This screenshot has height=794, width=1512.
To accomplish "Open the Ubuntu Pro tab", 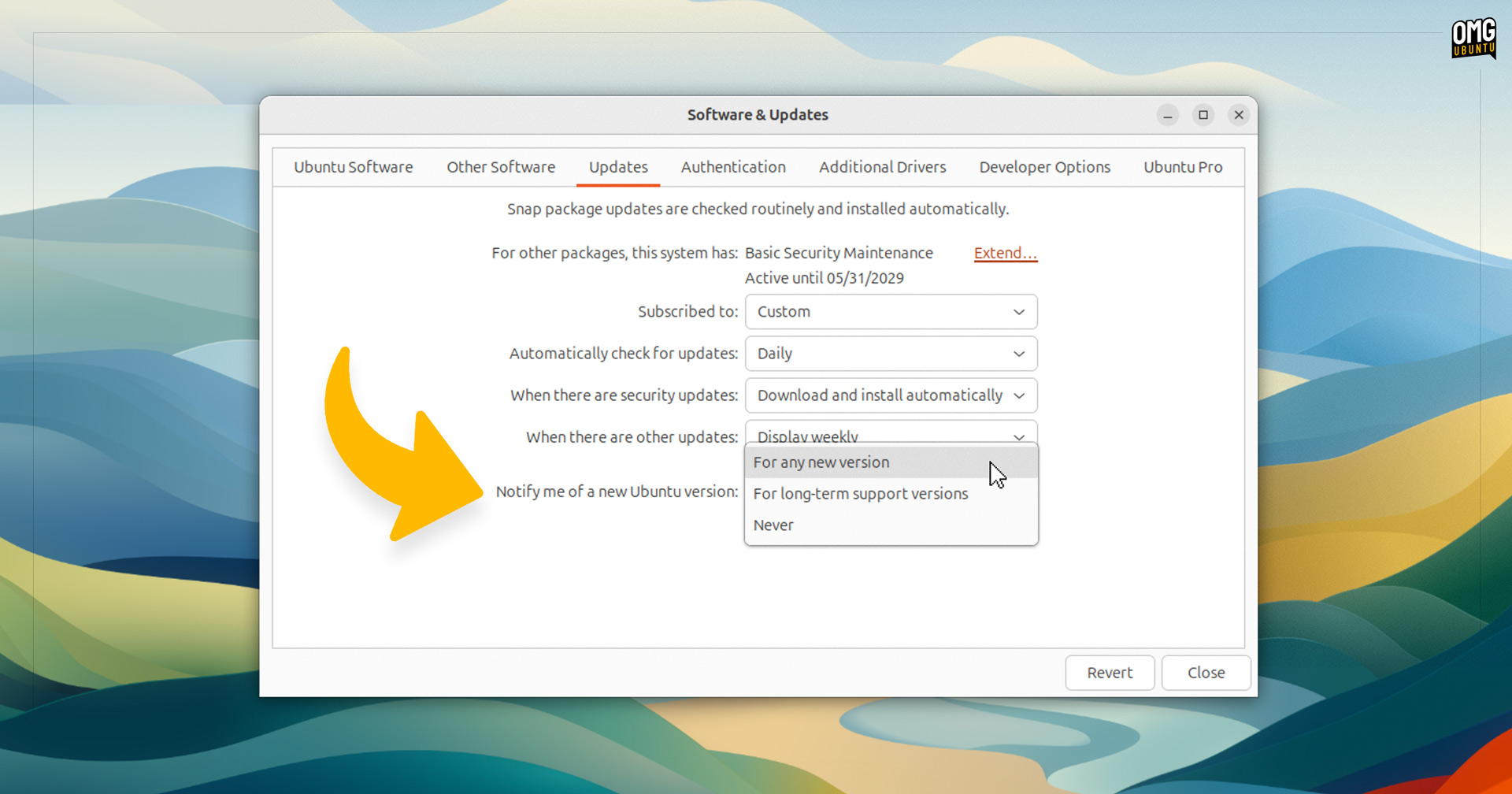I will pyautogui.click(x=1183, y=167).
